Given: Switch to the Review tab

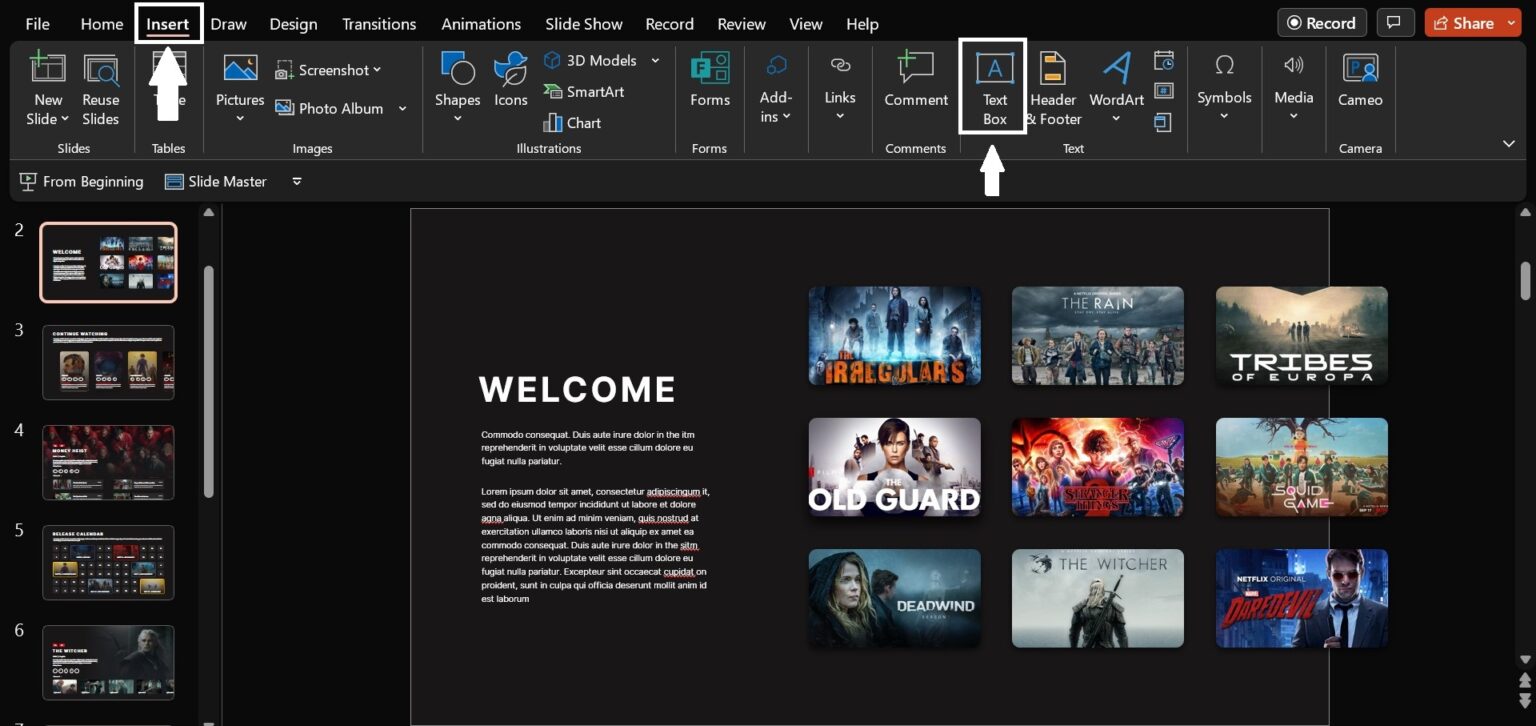Looking at the screenshot, I should [741, 24].
